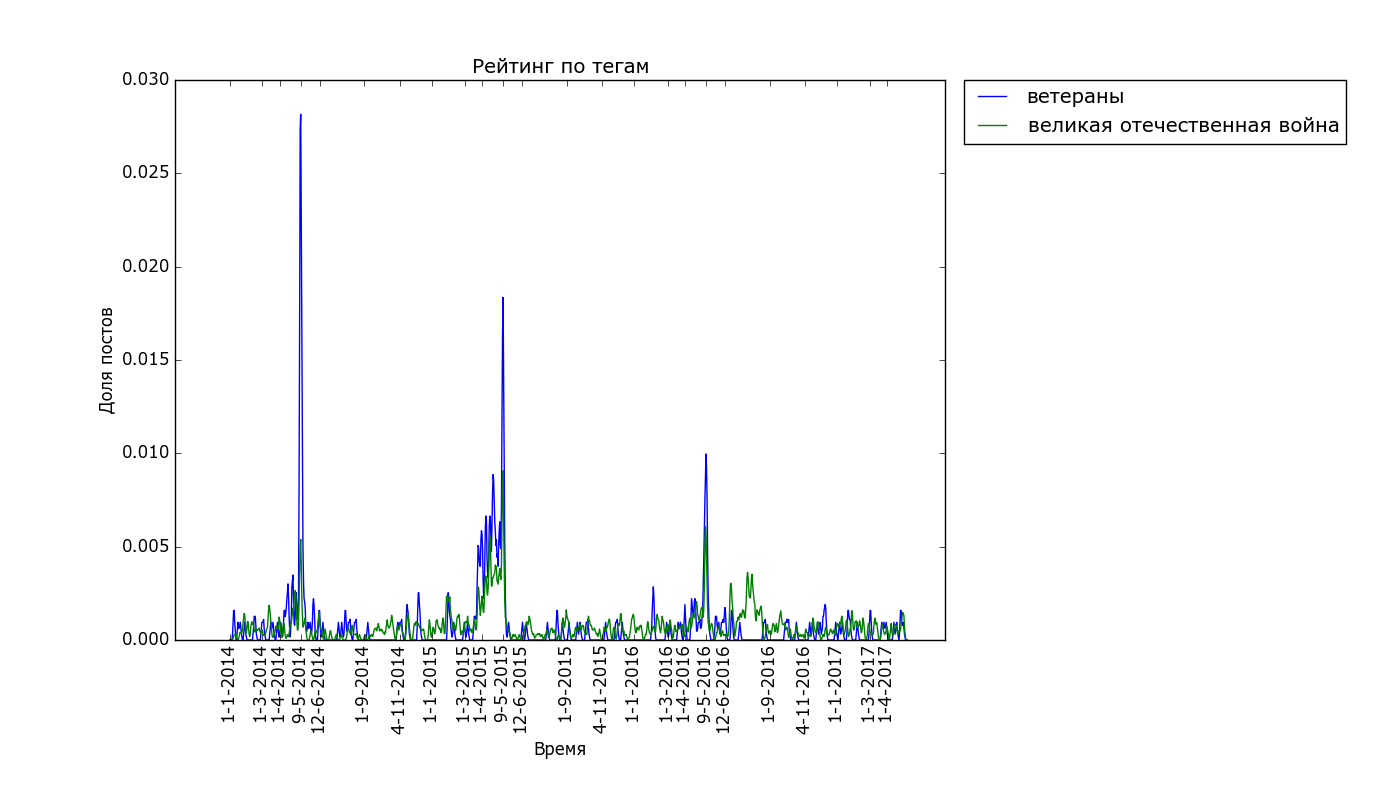
Task: Select legend entry 'великая отечественная война'
Action: click(1183, 126)
